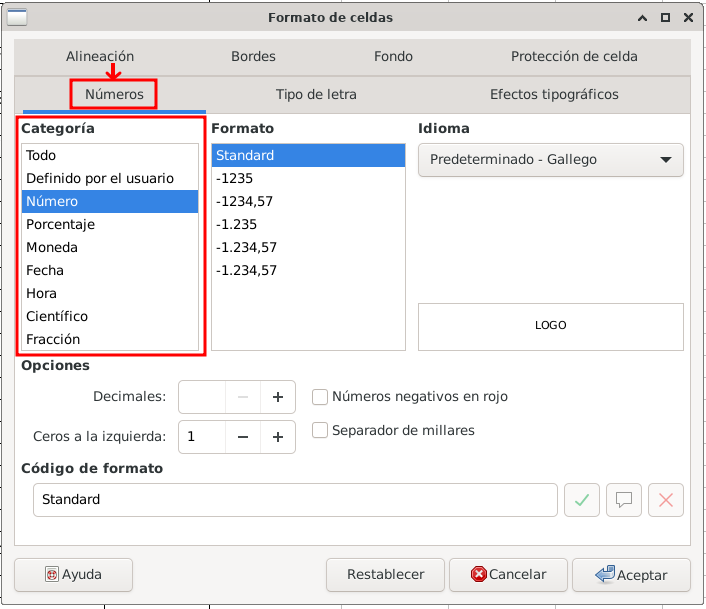
Task: Switch to the Tipo de letra tab
Action: [x=316, y=95]
